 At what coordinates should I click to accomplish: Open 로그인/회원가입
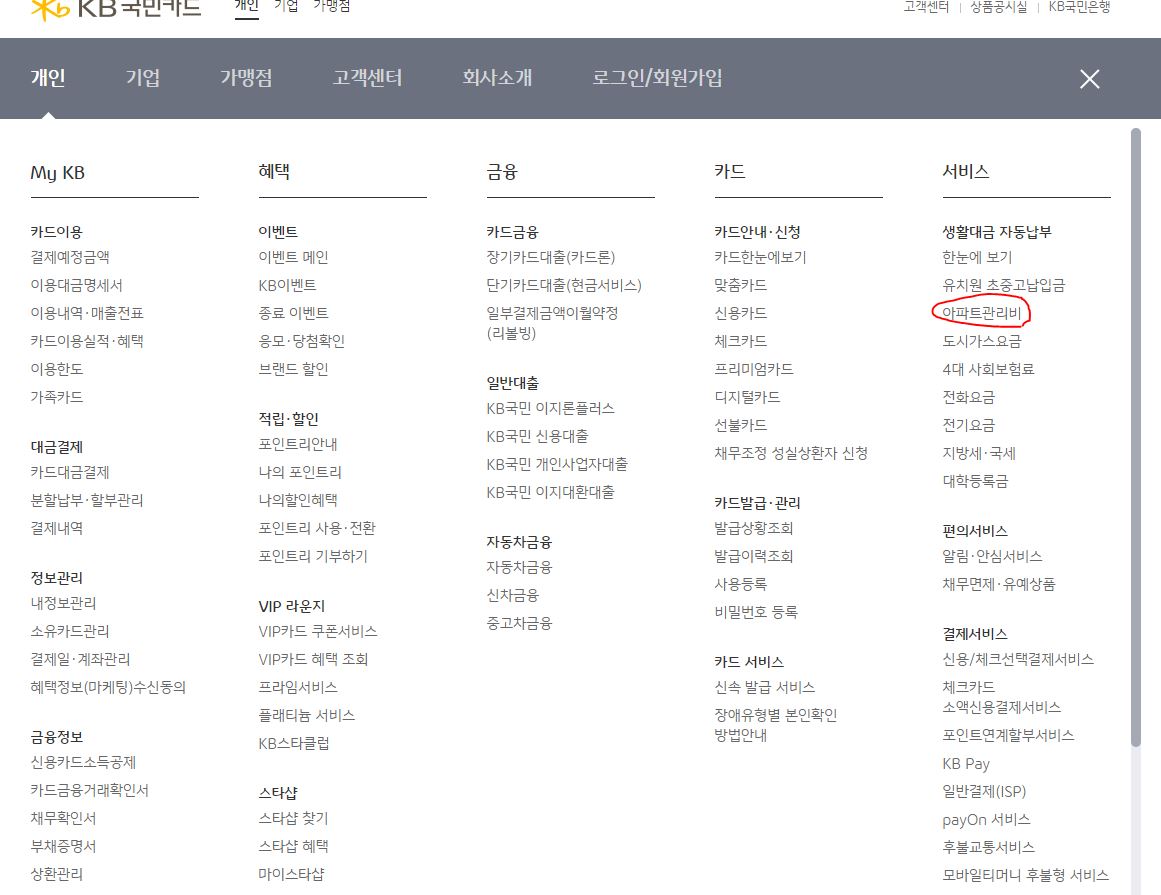tap(658, 78)
